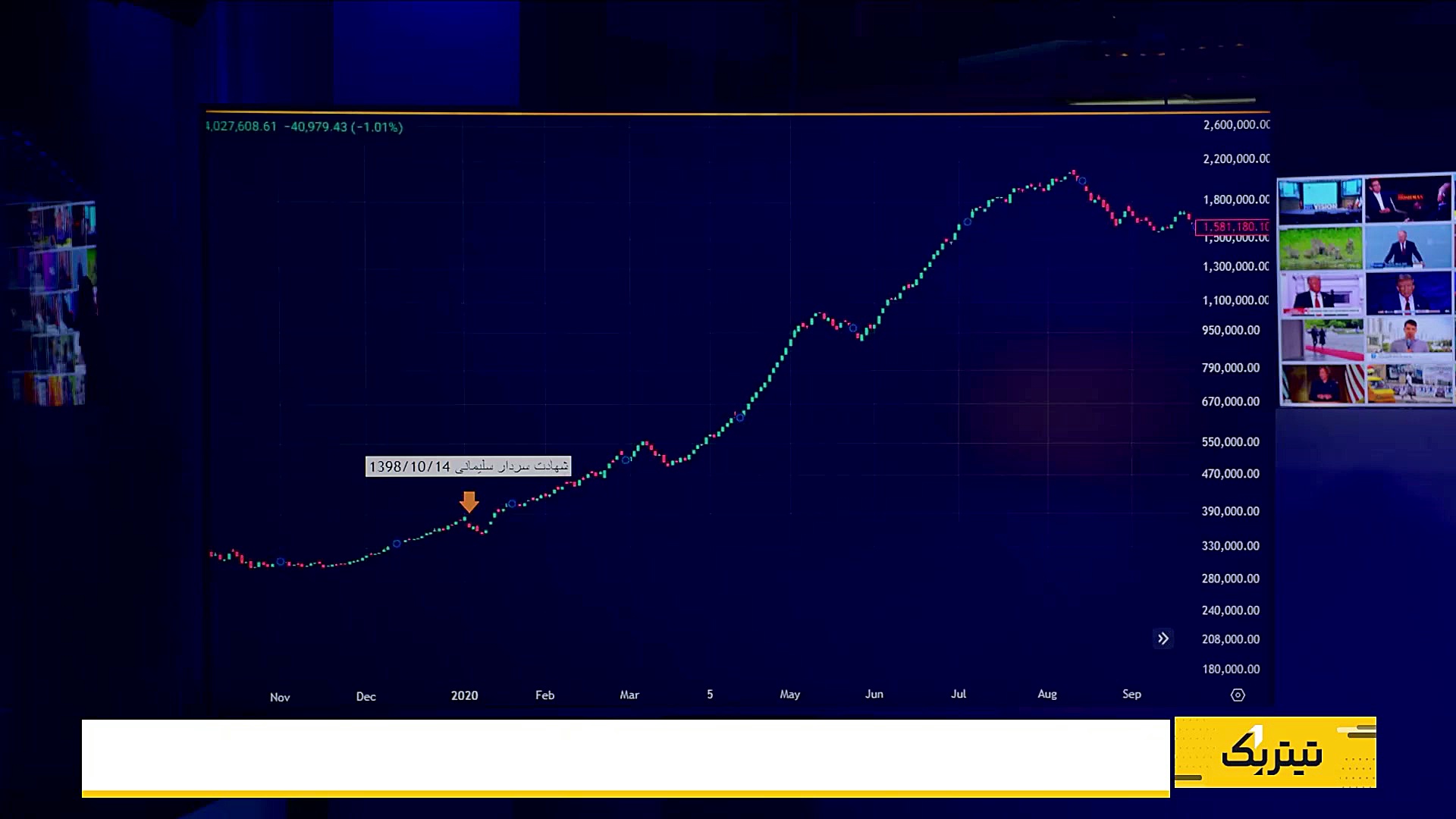Click the green 1,027,608.61 price readout
Viewport: 1456px width, 819px height.
(x=241, y=127)
